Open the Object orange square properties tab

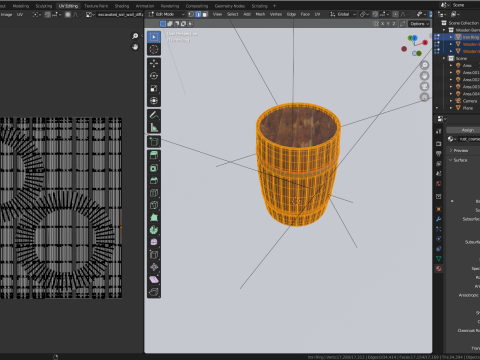point(439,209)
